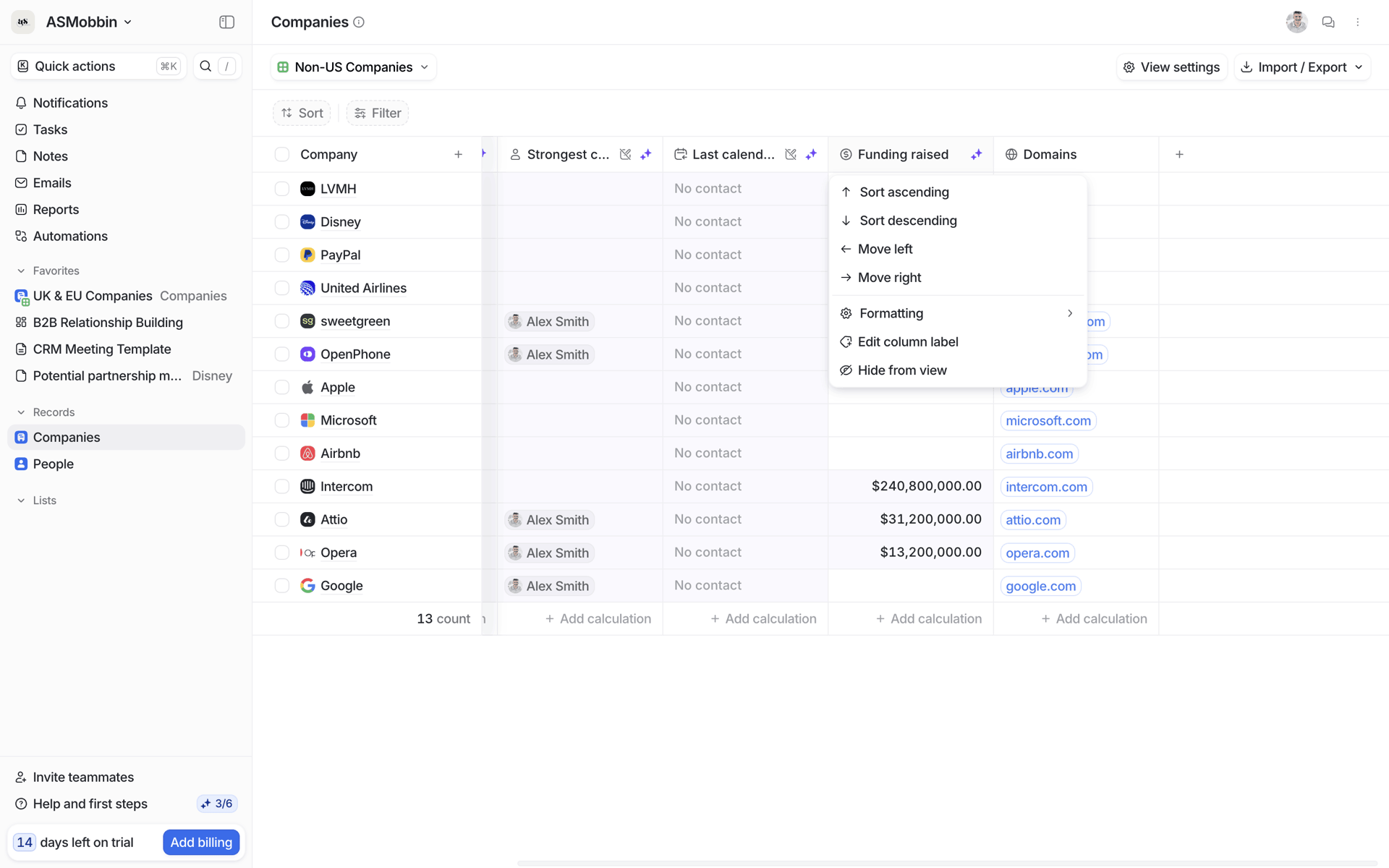Open the ASMobbin workspace dropdown

pos(89,22)
